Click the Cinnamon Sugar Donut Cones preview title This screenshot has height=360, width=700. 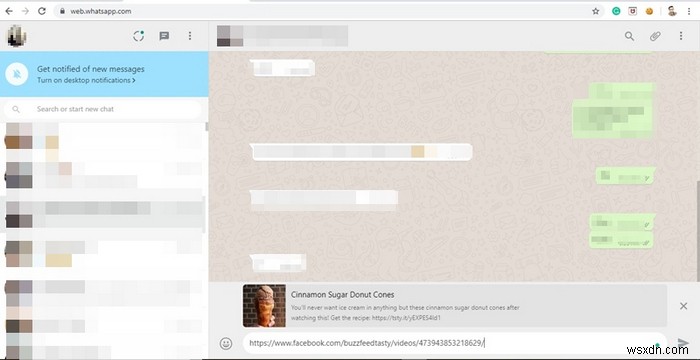342,295
